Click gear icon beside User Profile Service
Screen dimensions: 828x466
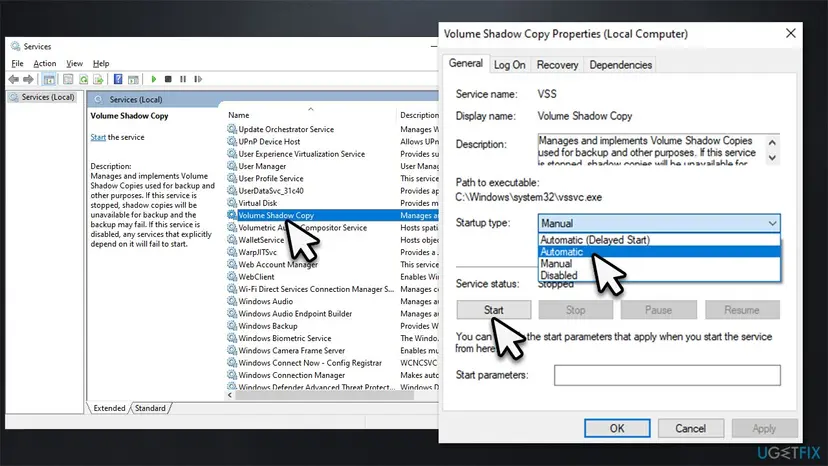[x=232, y=178]
